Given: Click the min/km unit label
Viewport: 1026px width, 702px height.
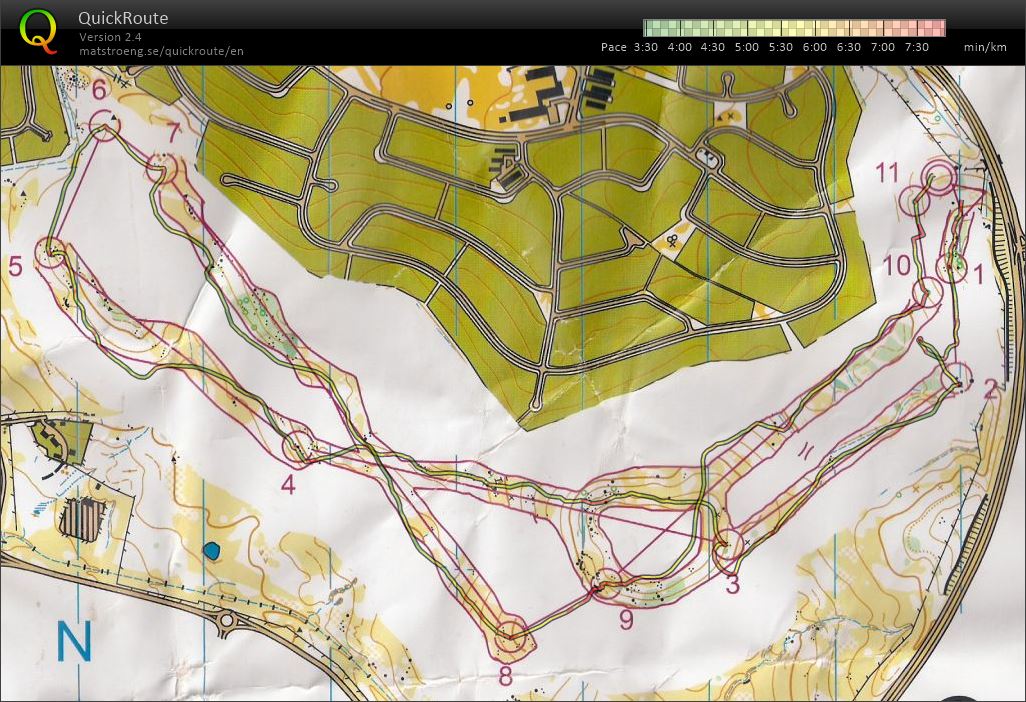Looking at the screenshot, I should click(x=984, y=47).
